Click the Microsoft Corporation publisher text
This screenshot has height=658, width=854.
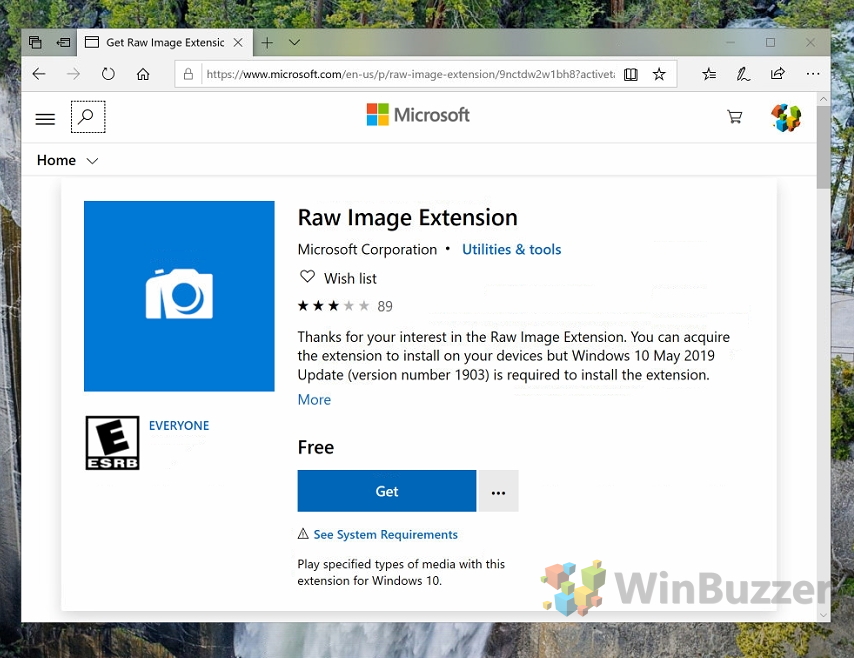tap(367, 249)
